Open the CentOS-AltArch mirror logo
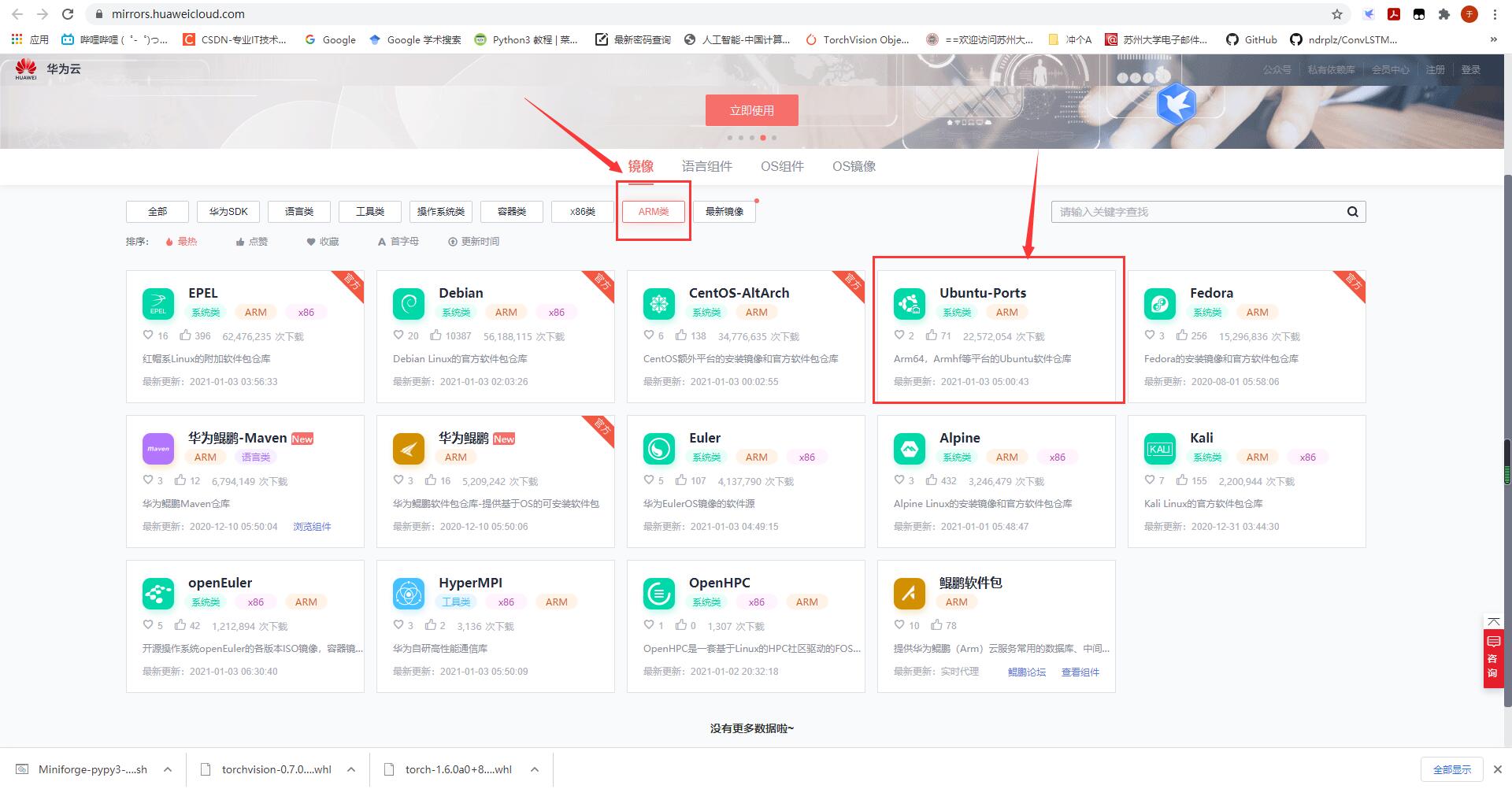 [x=659, y=303]
